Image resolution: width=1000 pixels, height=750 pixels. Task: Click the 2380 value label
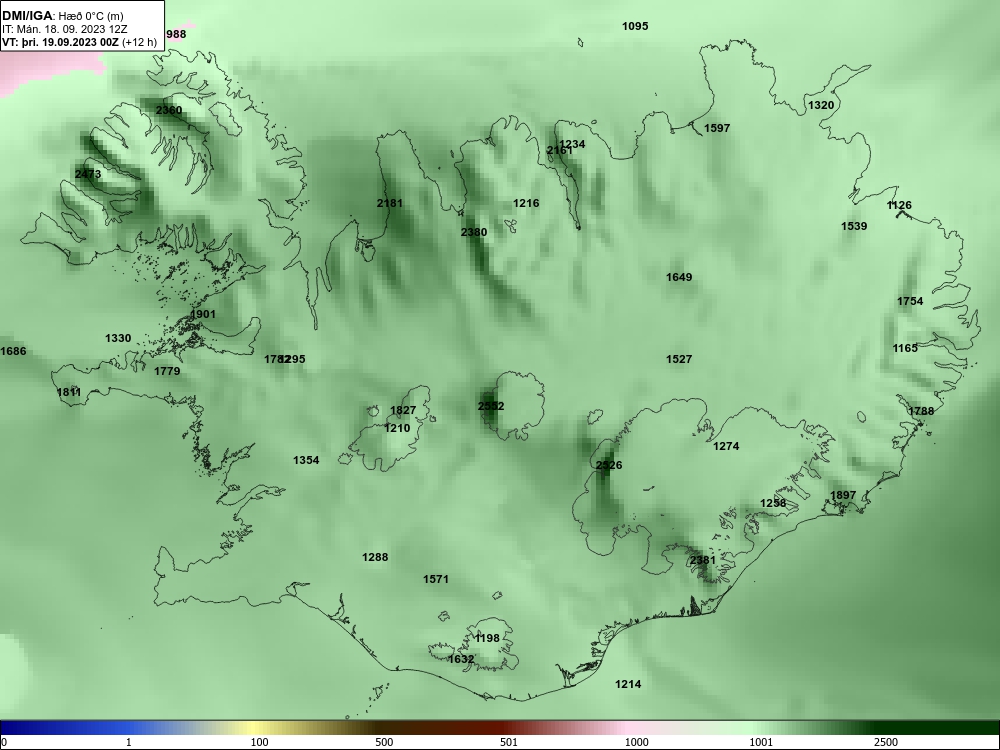pyautogui.click(x=474, y=232)
